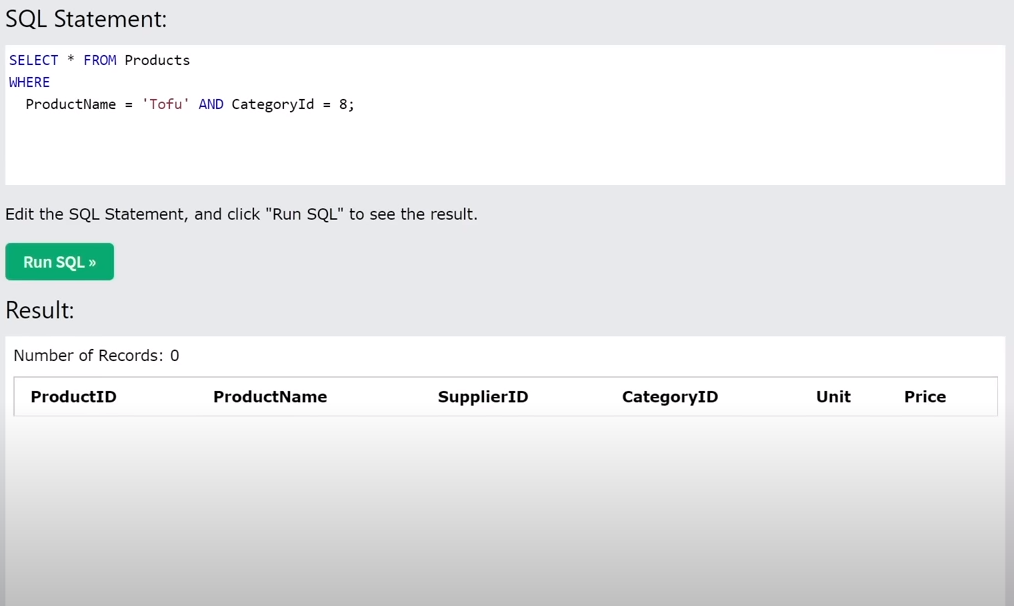Click the SQL Statement heading
Screen dimensions: 1014x606
(x=86, y=19)
